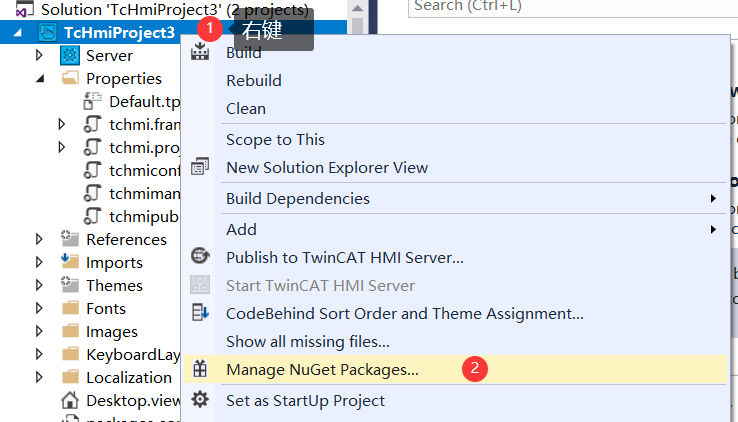Expand the Fonts folder
The image size is (738, 422).
point(39,308)
